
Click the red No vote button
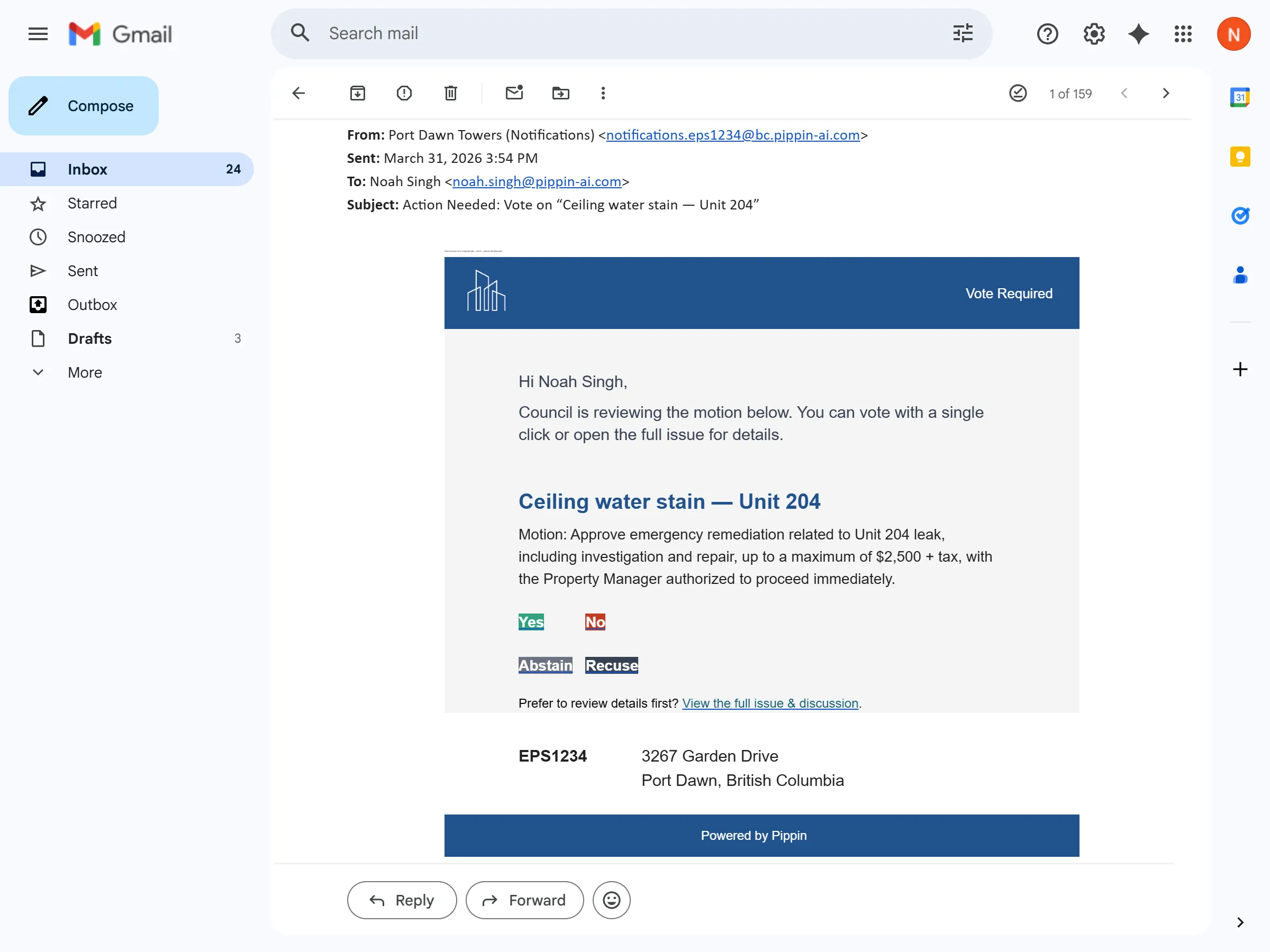pos(595,621)
